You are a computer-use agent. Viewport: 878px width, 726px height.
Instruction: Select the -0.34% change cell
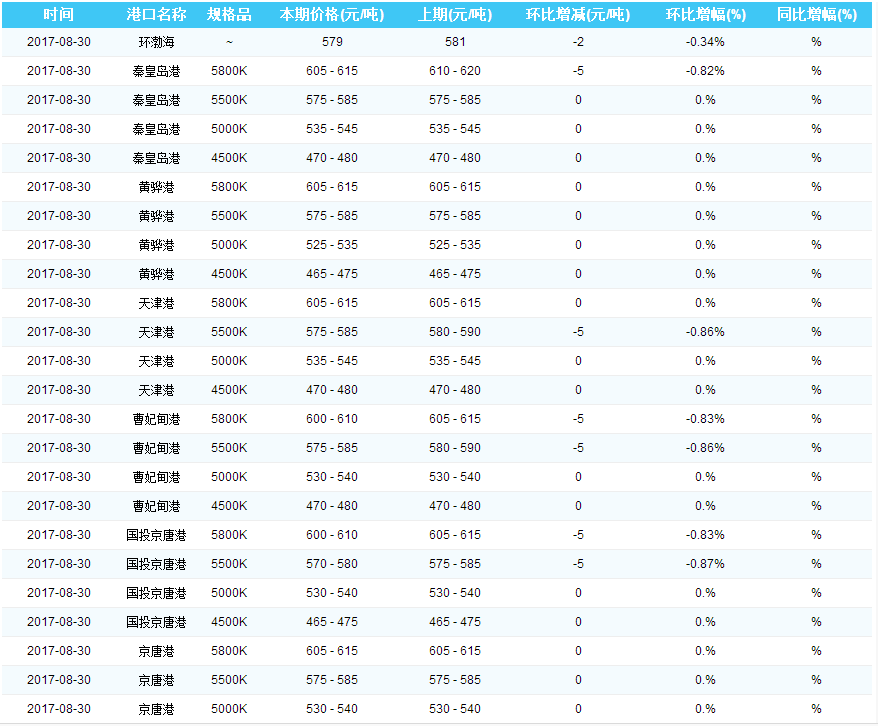click(705, 42)
